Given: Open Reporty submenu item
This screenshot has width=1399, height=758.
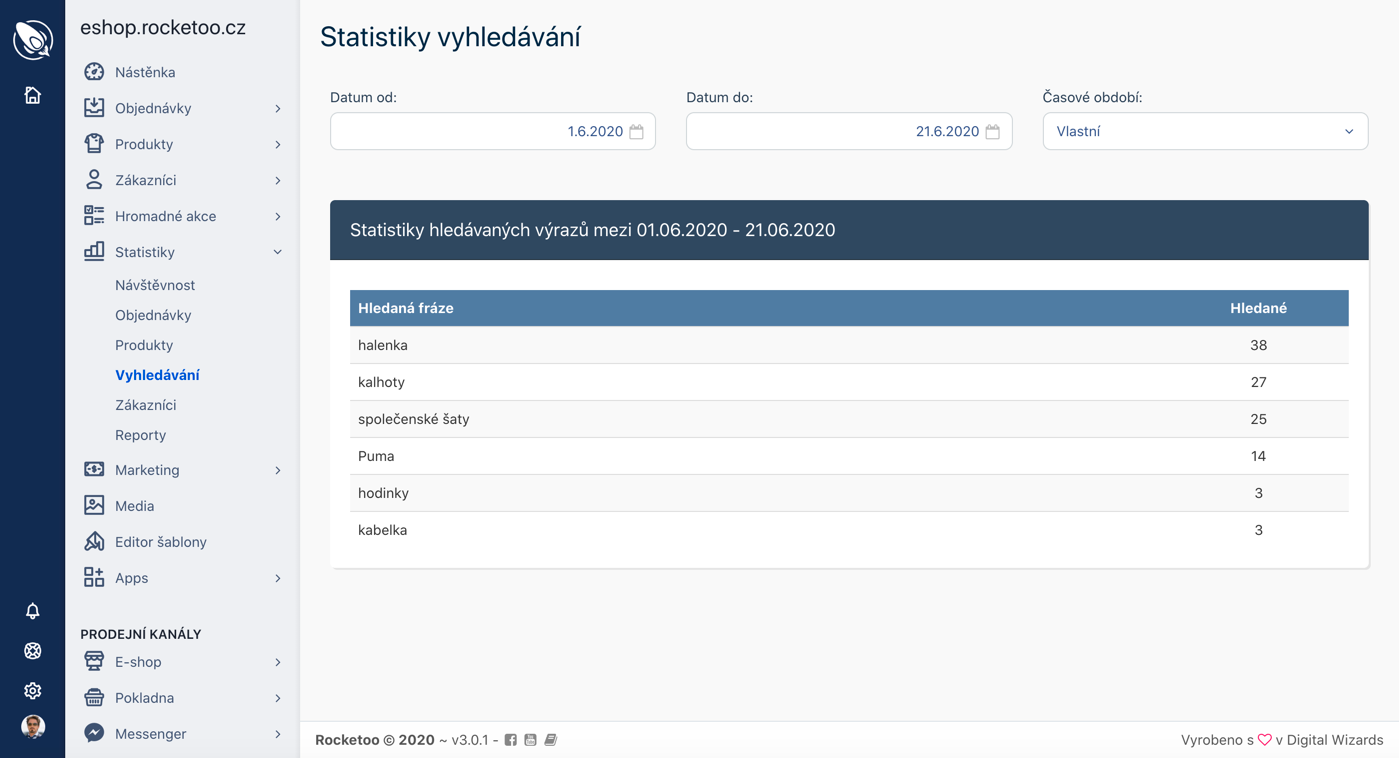Looking at the screenshot, I should click(x=140, y=435).
